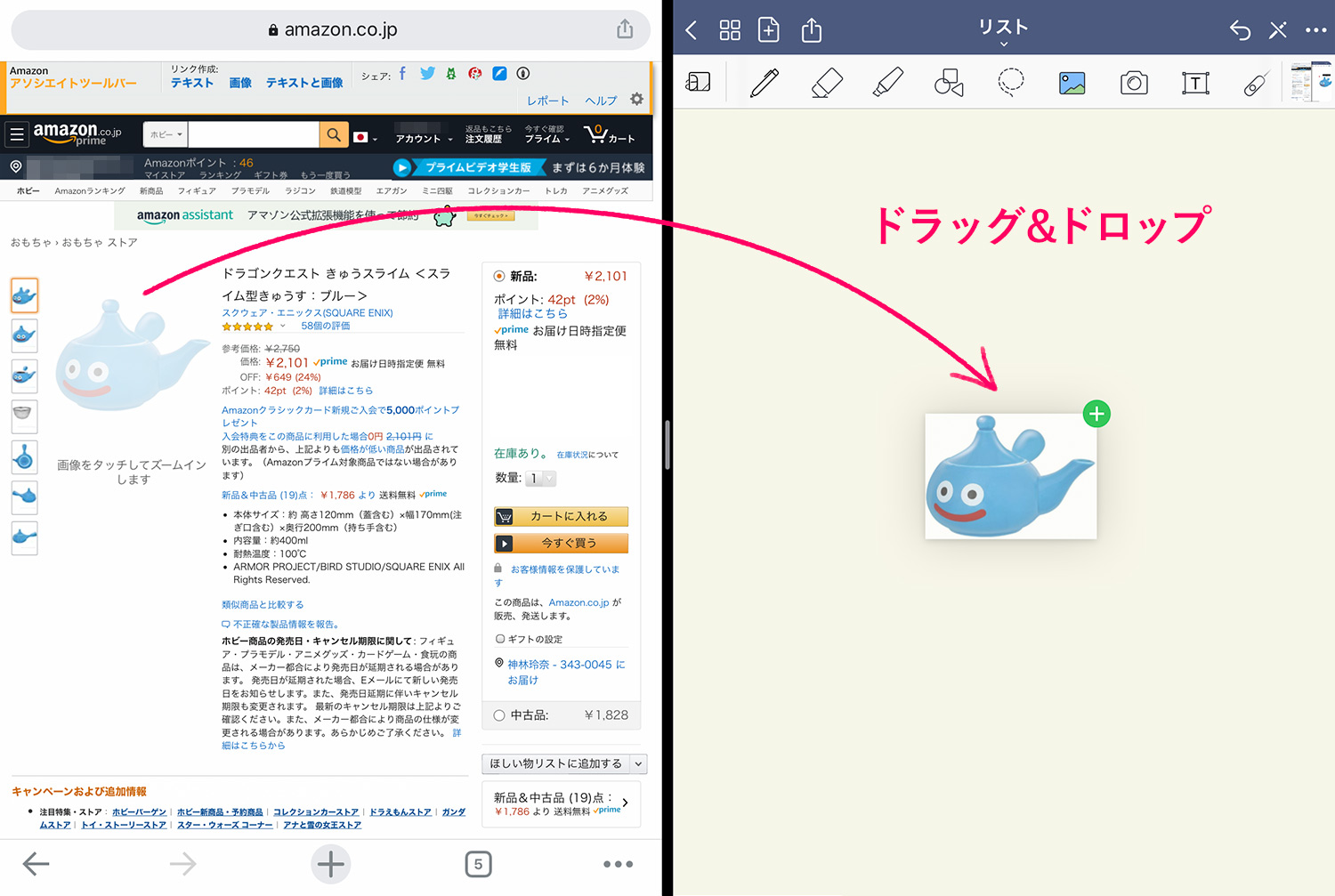Tap the Safari share icon in address bar

[625, 28]
